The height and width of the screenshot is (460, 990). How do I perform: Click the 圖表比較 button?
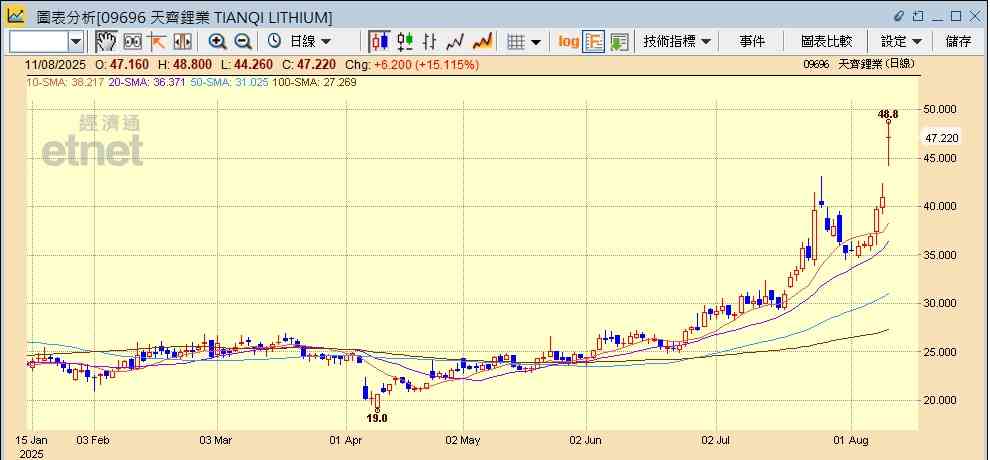point(826,42)
